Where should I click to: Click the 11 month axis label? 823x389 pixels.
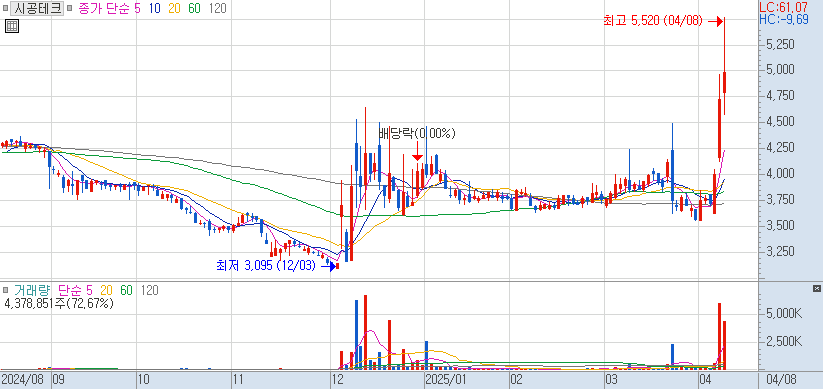click(x=239, y=379)
